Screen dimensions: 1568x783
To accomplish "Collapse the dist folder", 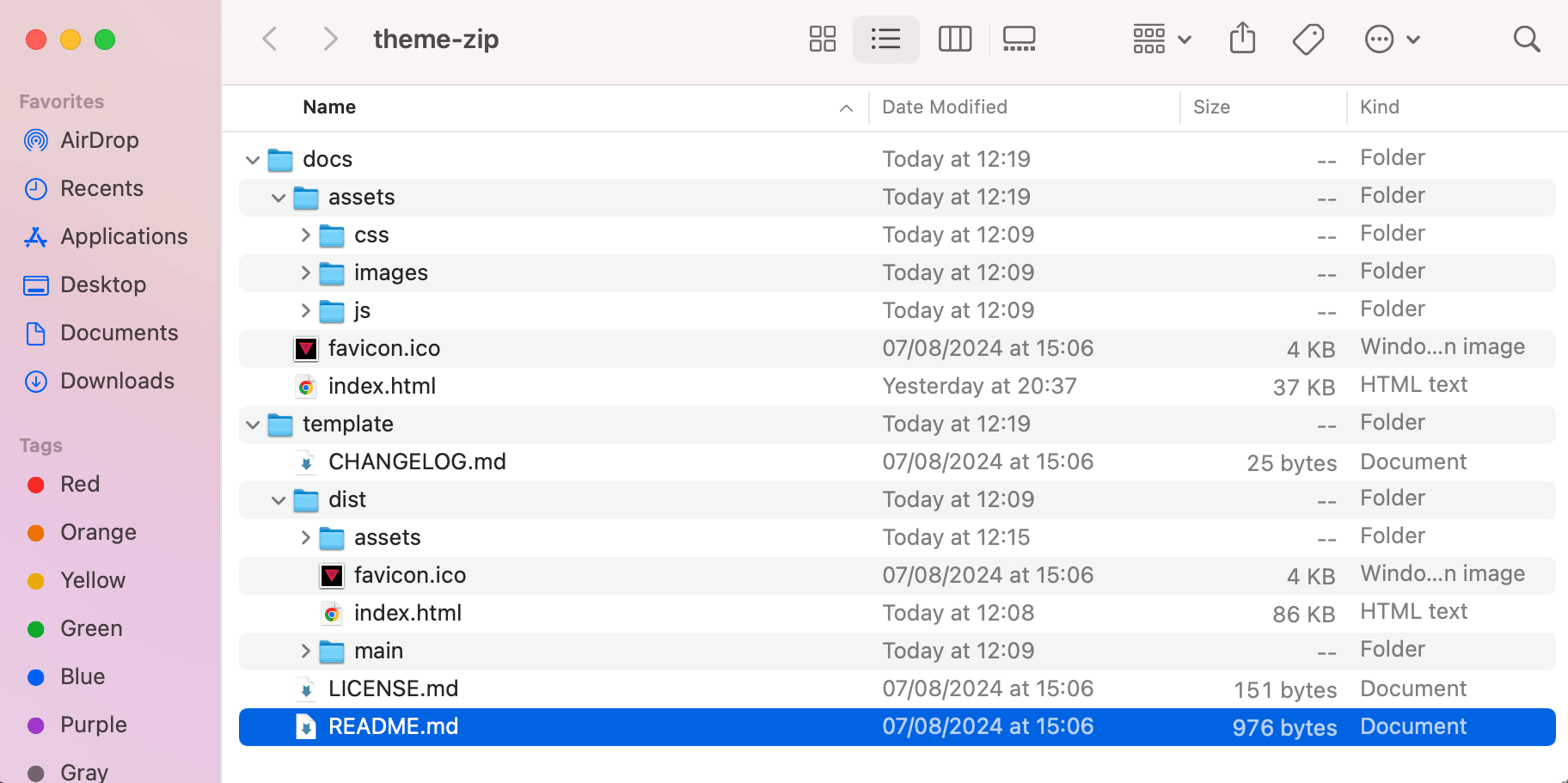I will 278,500.
